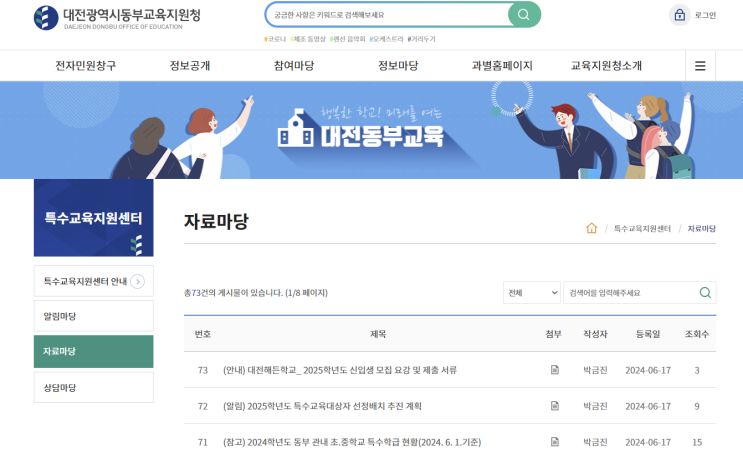Click the 조회수 column header

tap(697, 334)
